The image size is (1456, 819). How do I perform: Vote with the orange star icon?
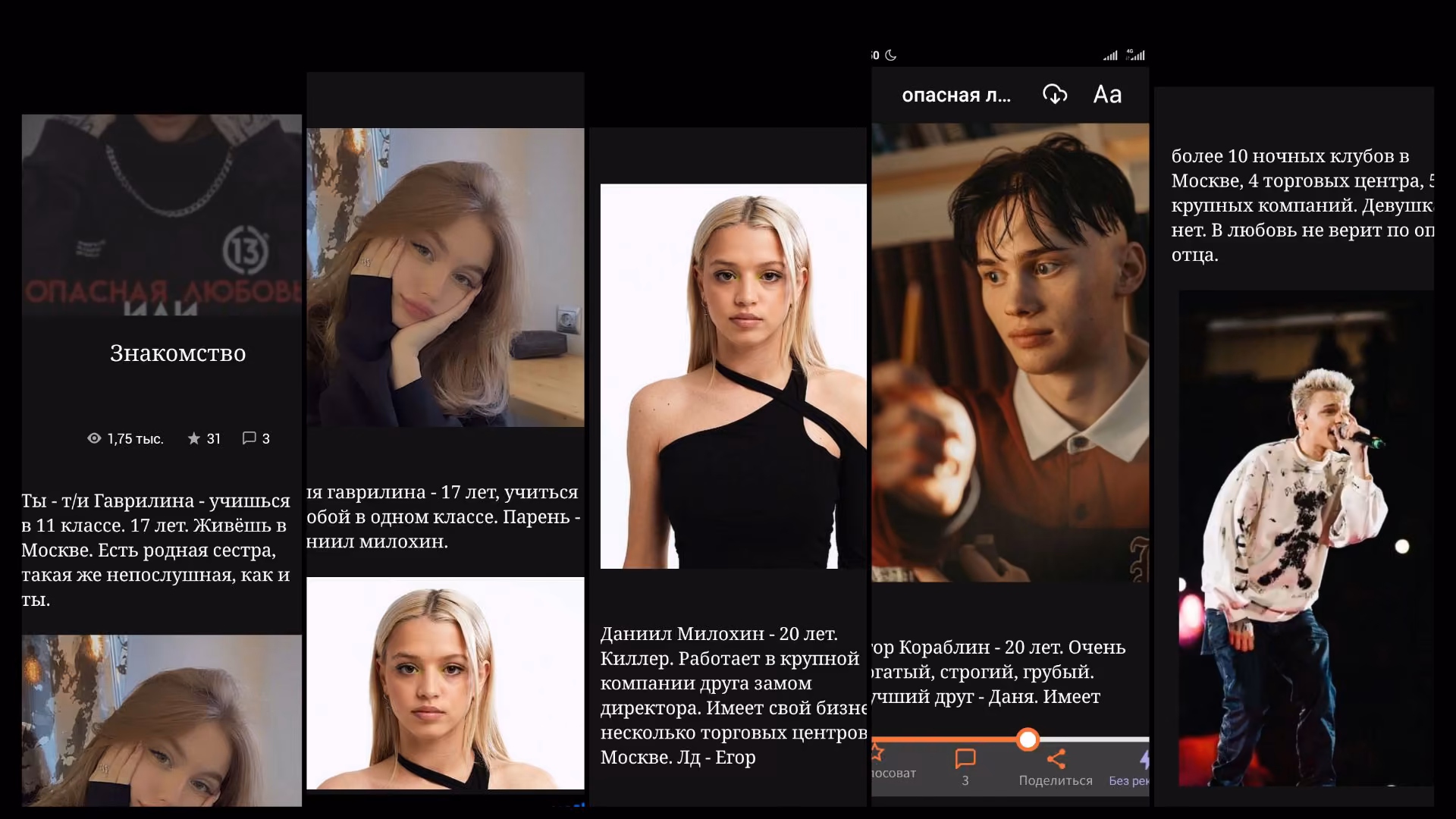pos(877,752)
